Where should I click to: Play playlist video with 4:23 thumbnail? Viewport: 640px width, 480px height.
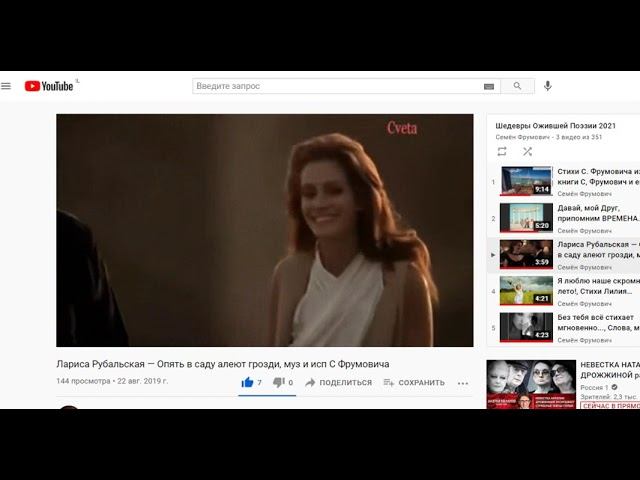point(526,327)
